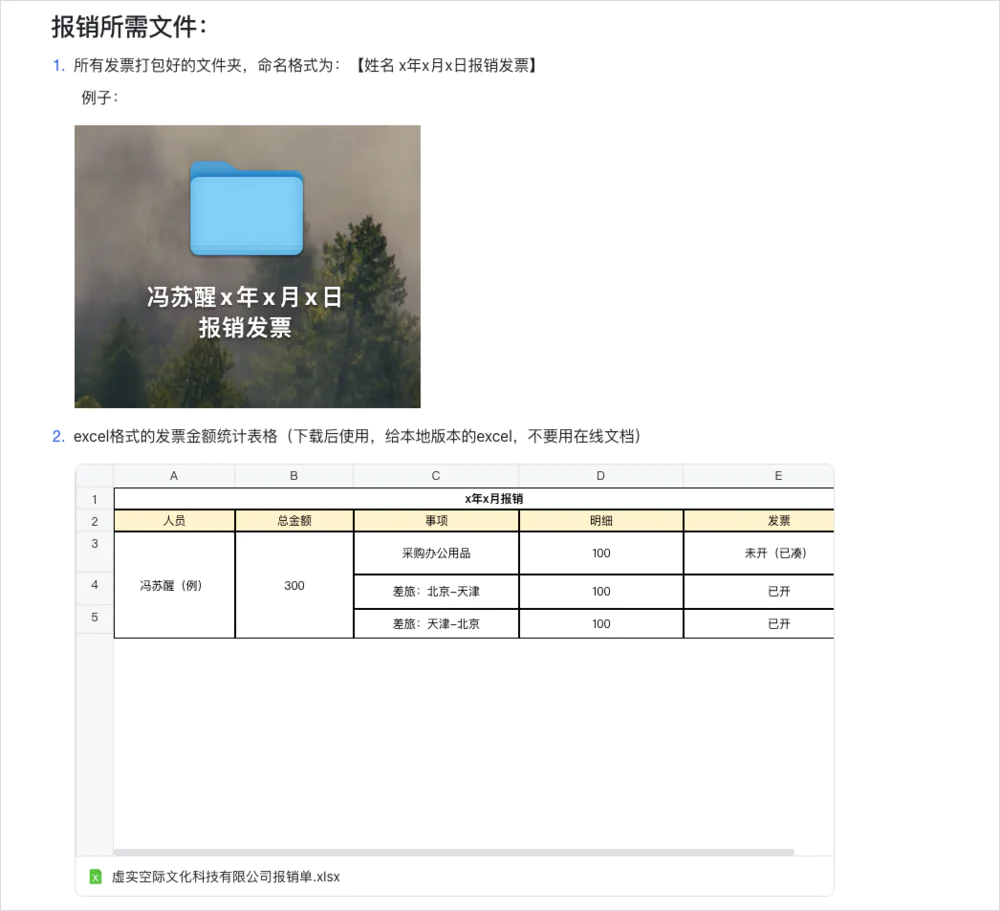1000x911 pixels.
Task: Click the cell showing 300
Action: click(x=293, y=585)
